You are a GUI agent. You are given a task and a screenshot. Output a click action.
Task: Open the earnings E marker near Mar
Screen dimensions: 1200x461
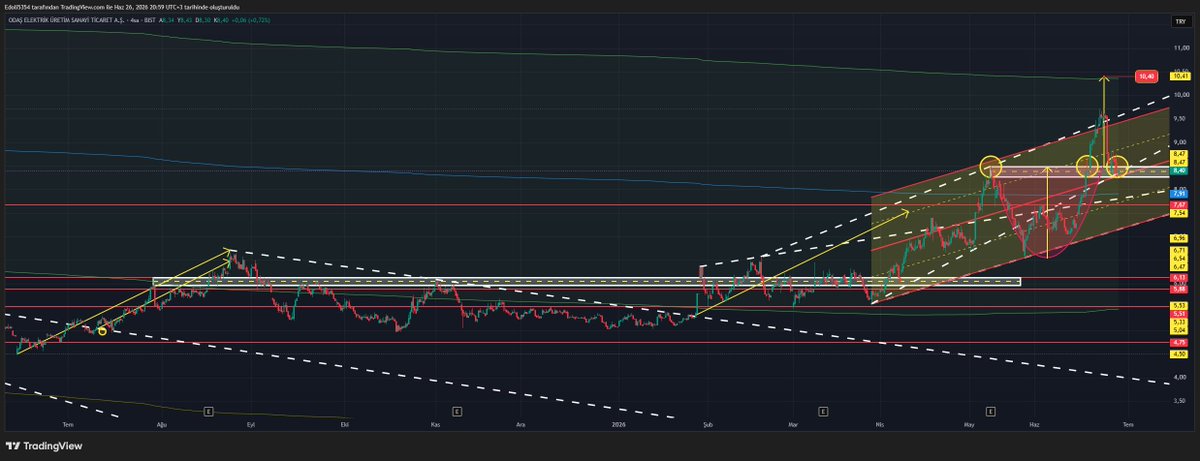[x=822, y=411]
